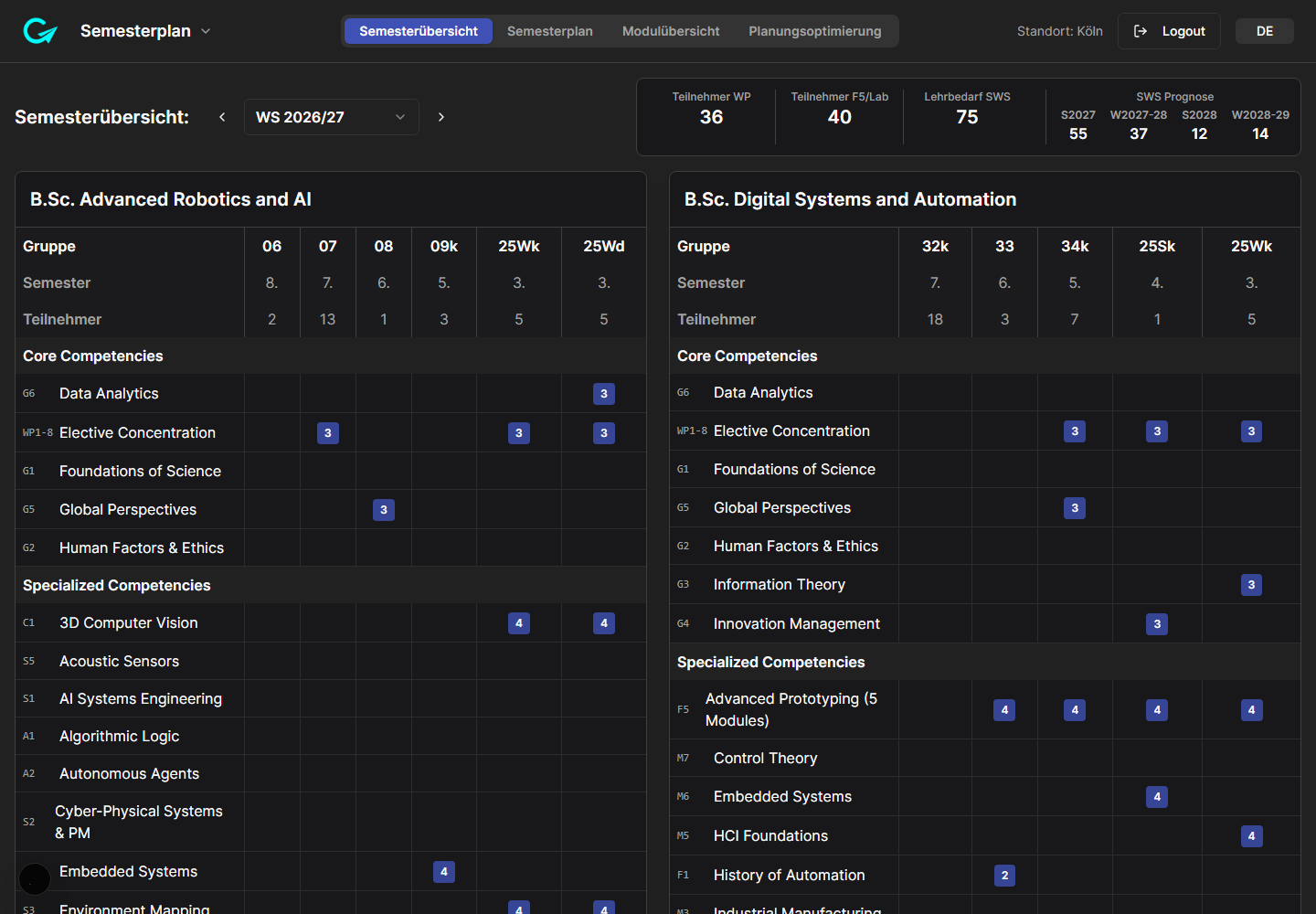
Task: Click the W2028-29 prognosis value 14
Action: click(1260, 133)
